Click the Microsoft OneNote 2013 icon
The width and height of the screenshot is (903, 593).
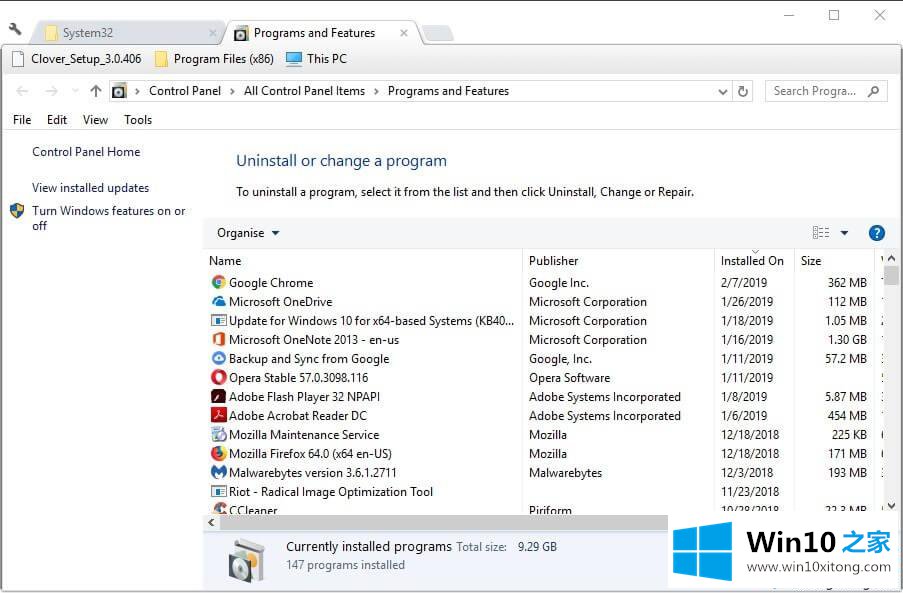point(218,339)
